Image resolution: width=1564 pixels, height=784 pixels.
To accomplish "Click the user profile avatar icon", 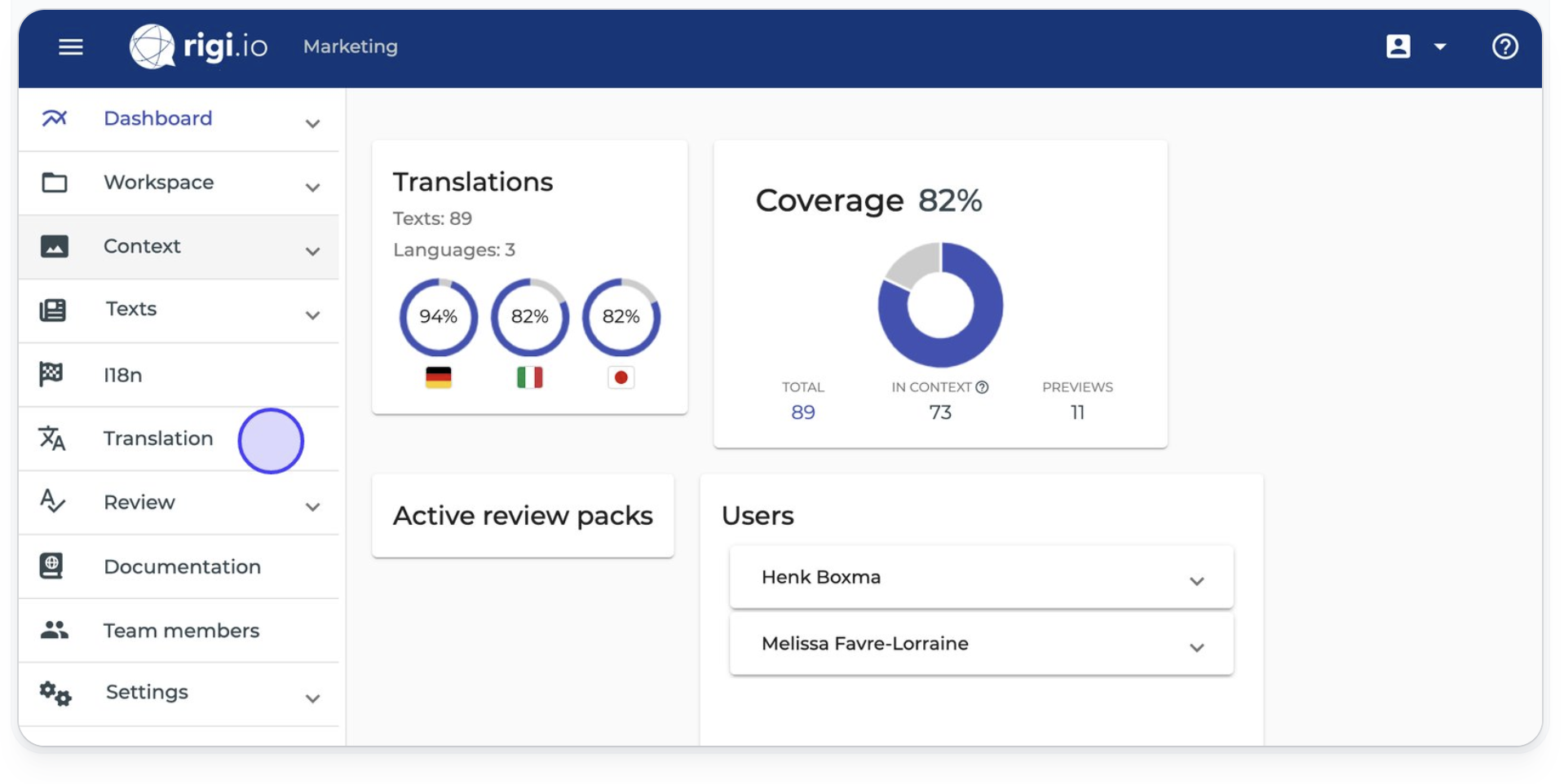I will click(x=1398, y=46).
